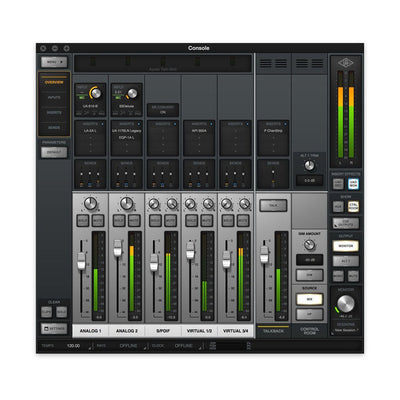Image resolution: width=400 pixels, height=400 pixels.
Task: Solo the Analog 1 channel
Action: 83,221
